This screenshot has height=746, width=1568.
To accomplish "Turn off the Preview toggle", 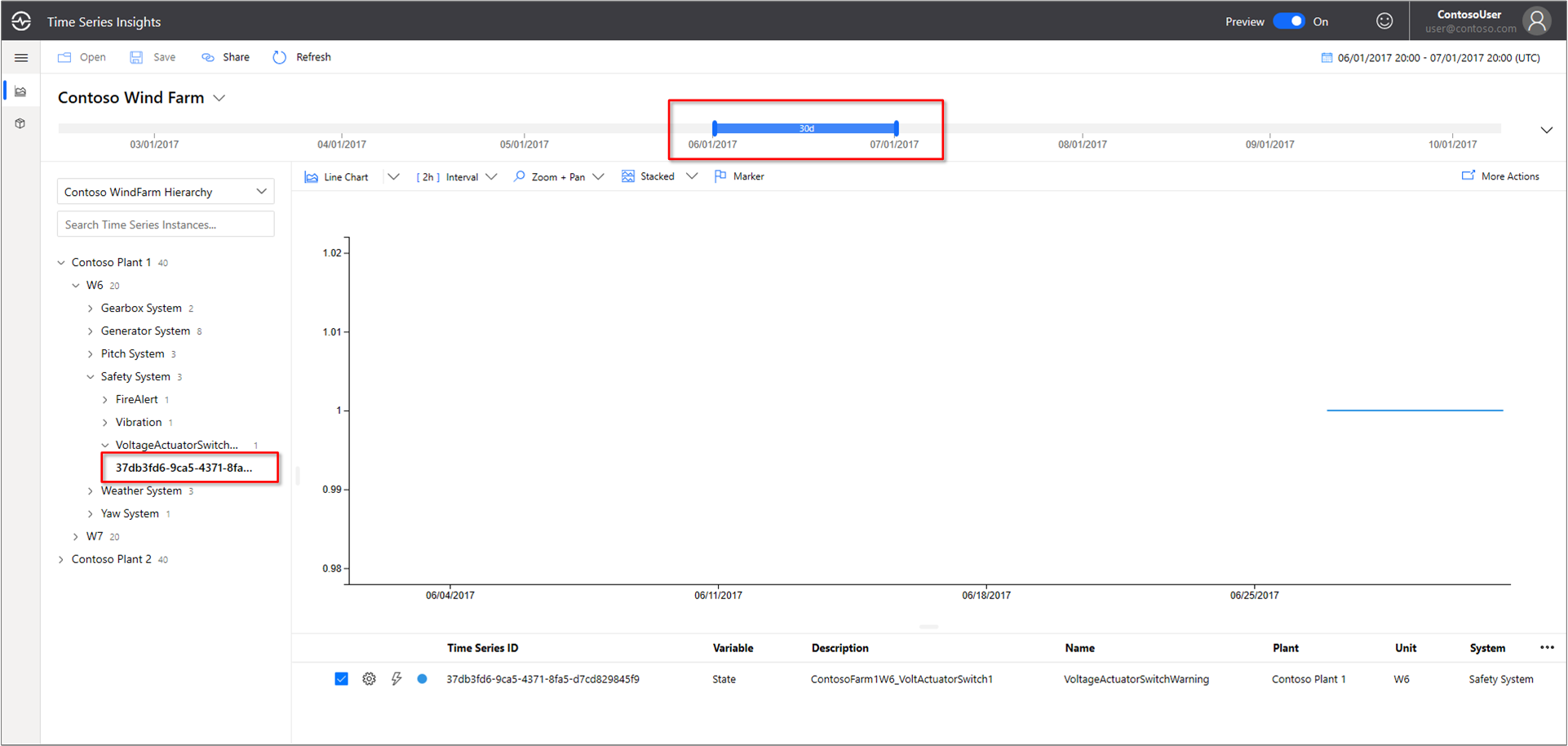I will pyautogui.click(x=1288, y=20).
